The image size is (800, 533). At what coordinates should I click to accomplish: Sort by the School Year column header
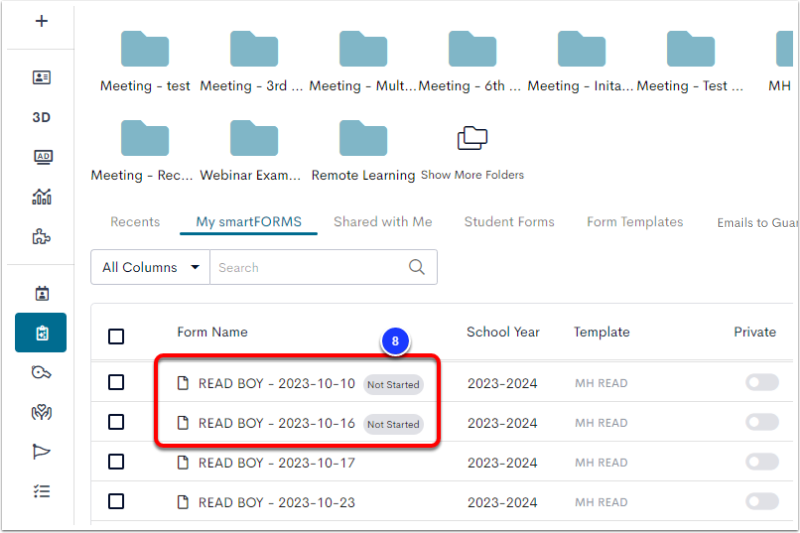(503, 332)
